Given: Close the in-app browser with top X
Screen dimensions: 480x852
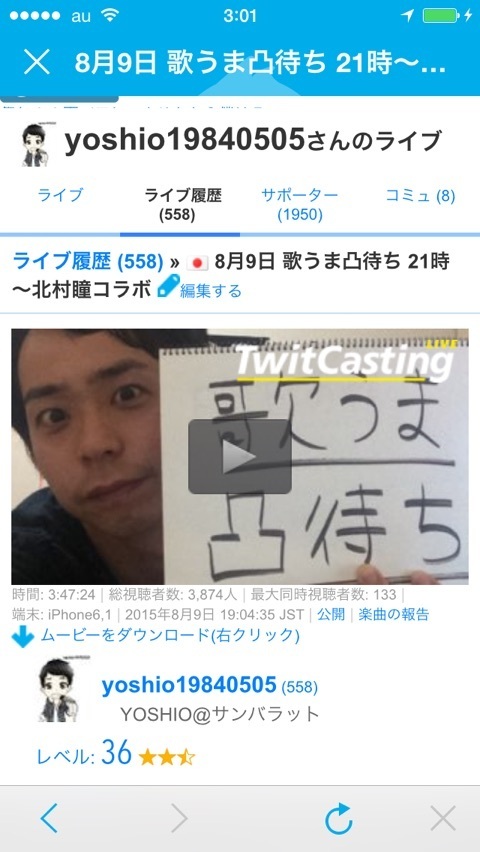Looking at the screenshot, I should pos(36,62).
